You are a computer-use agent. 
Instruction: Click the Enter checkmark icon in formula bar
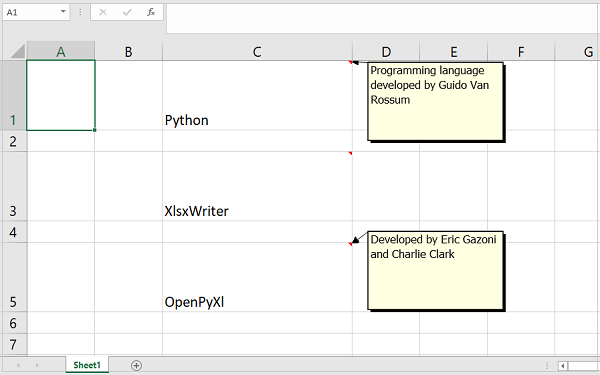(127, 12)
